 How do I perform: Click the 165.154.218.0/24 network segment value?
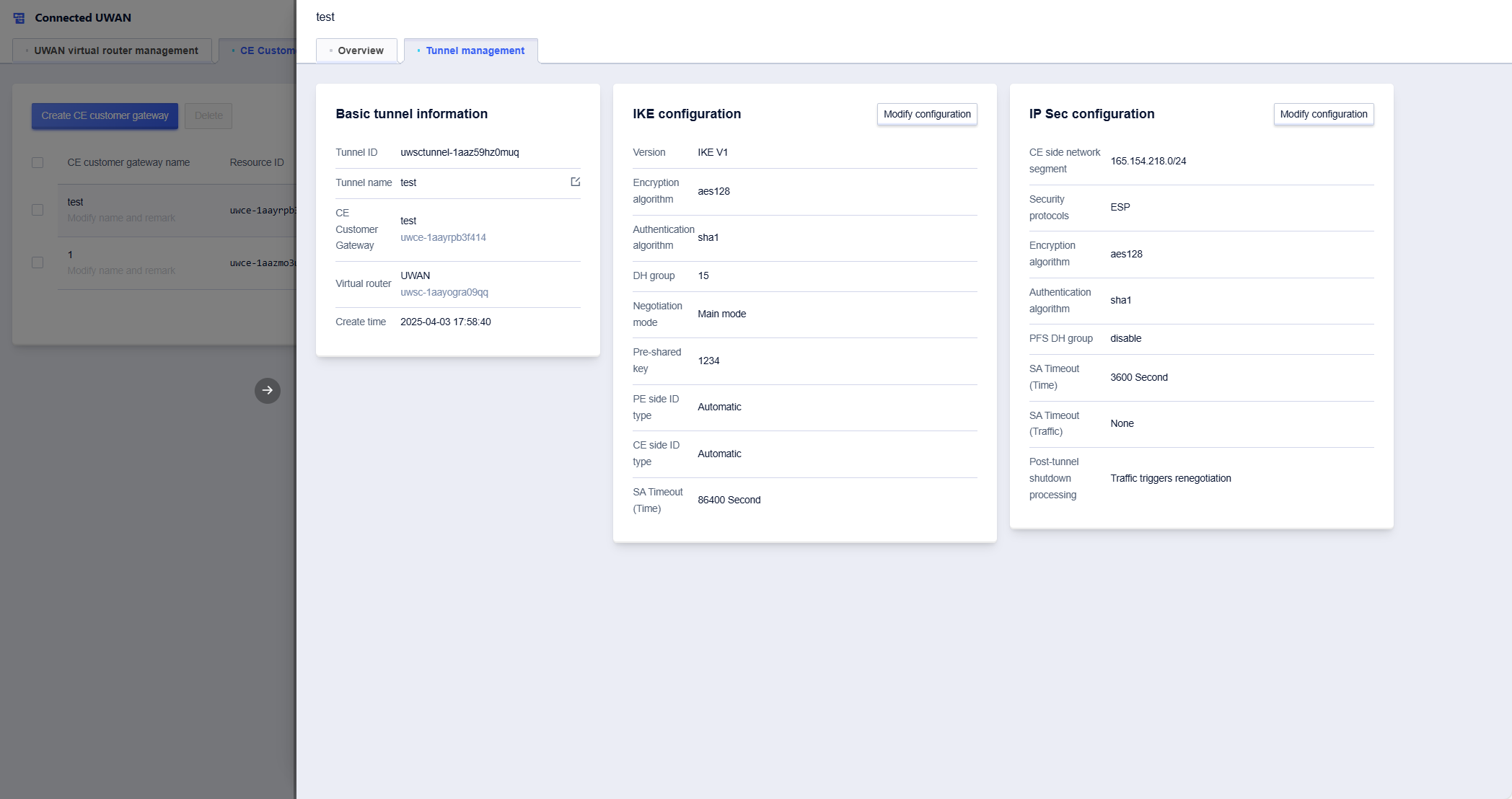(1148, 161)
